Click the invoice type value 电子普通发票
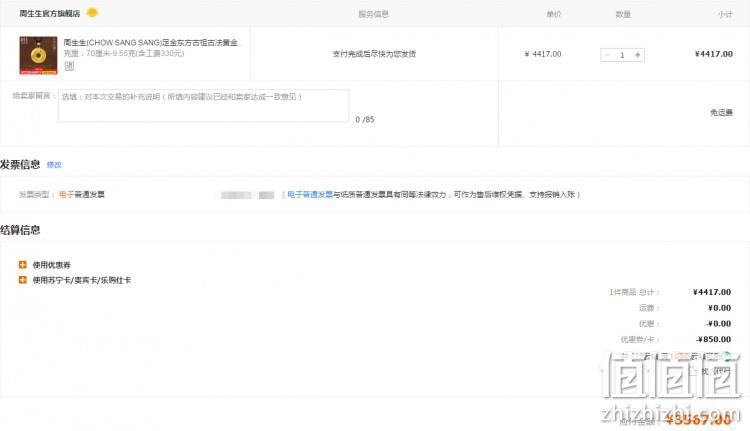Screen dimensions: 750x431 (81, 194)
